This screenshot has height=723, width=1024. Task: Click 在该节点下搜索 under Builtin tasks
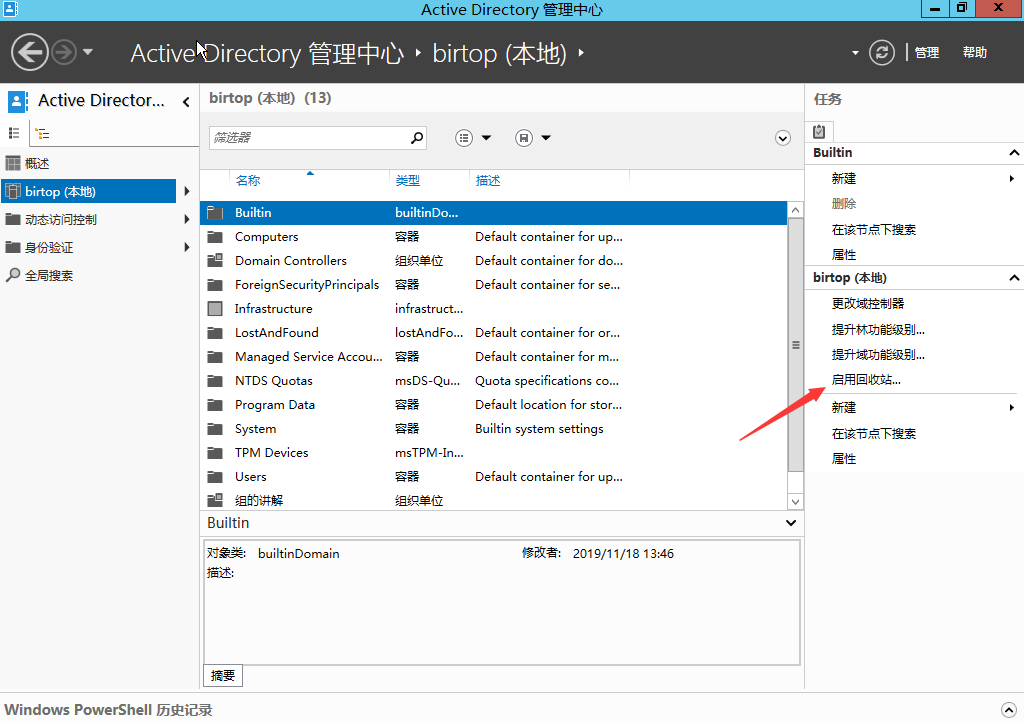[x=873, y=230]
